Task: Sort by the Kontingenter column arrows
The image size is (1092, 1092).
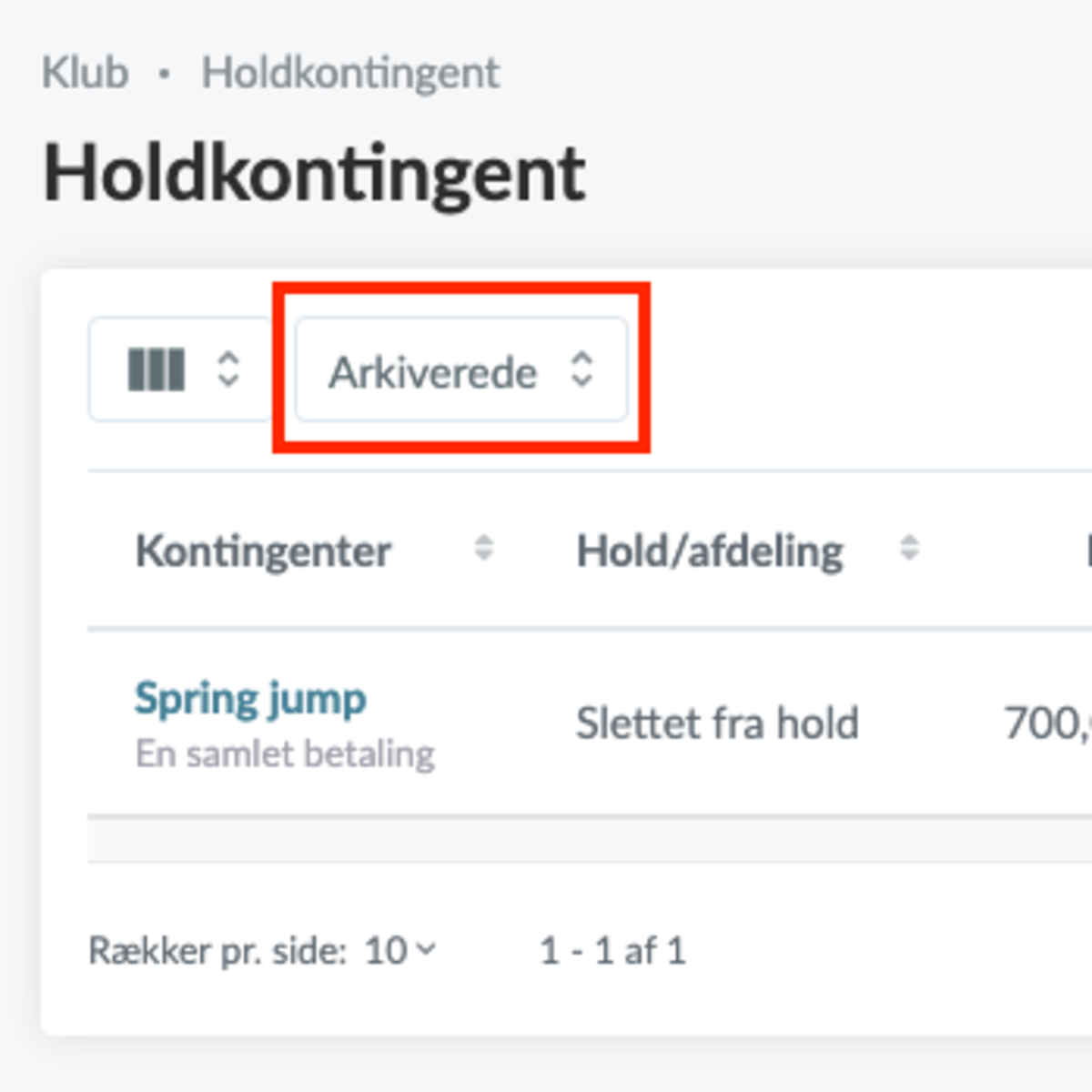Action: pos(484,548)
